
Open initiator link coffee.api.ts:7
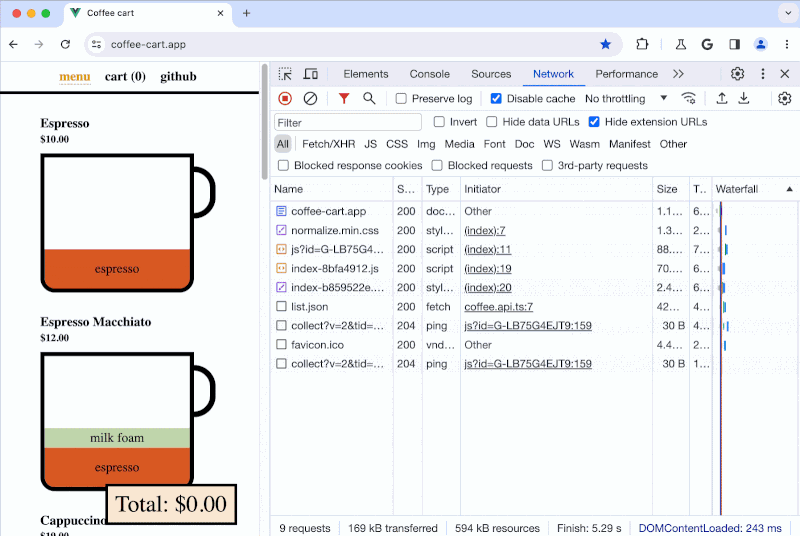click(x=498, y=307)
